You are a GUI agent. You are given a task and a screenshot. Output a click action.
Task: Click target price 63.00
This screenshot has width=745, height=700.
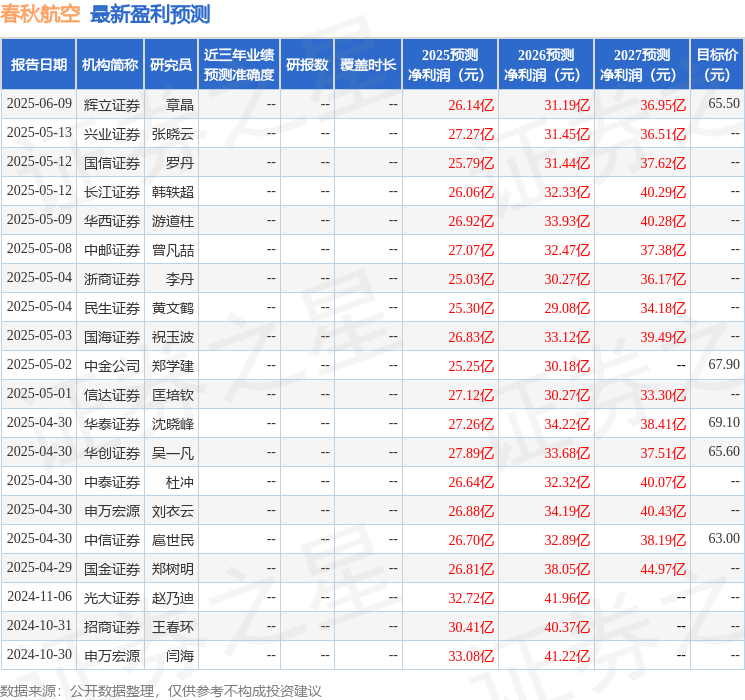(x=724, y=538)
